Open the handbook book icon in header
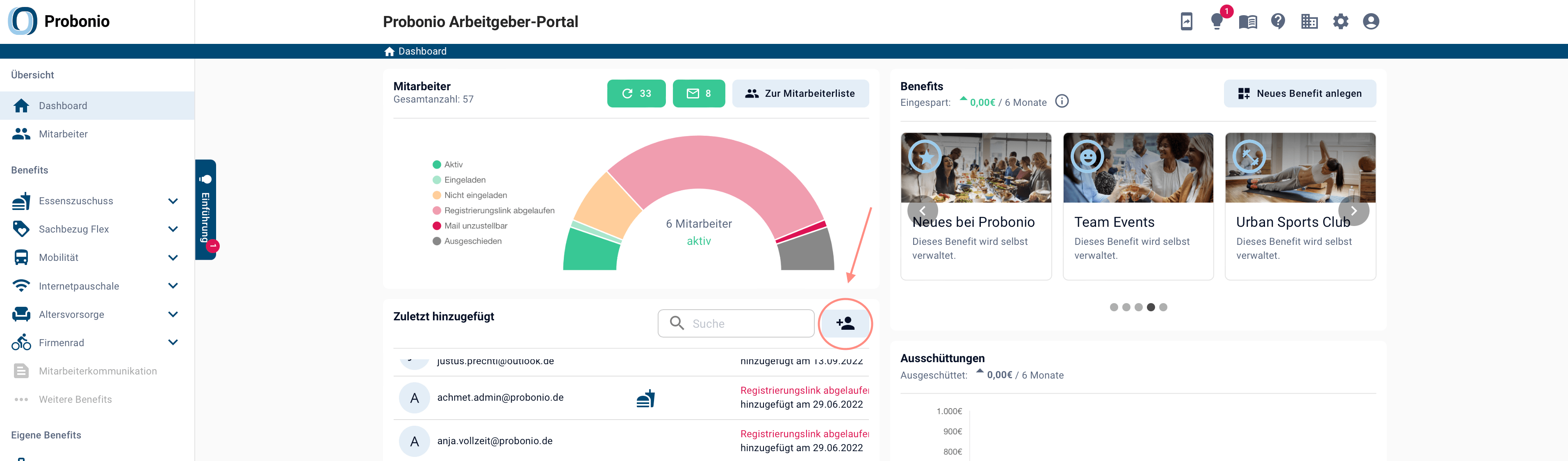The width and height of the screenshot is (1568, 461). click(x=1248, y=23)
